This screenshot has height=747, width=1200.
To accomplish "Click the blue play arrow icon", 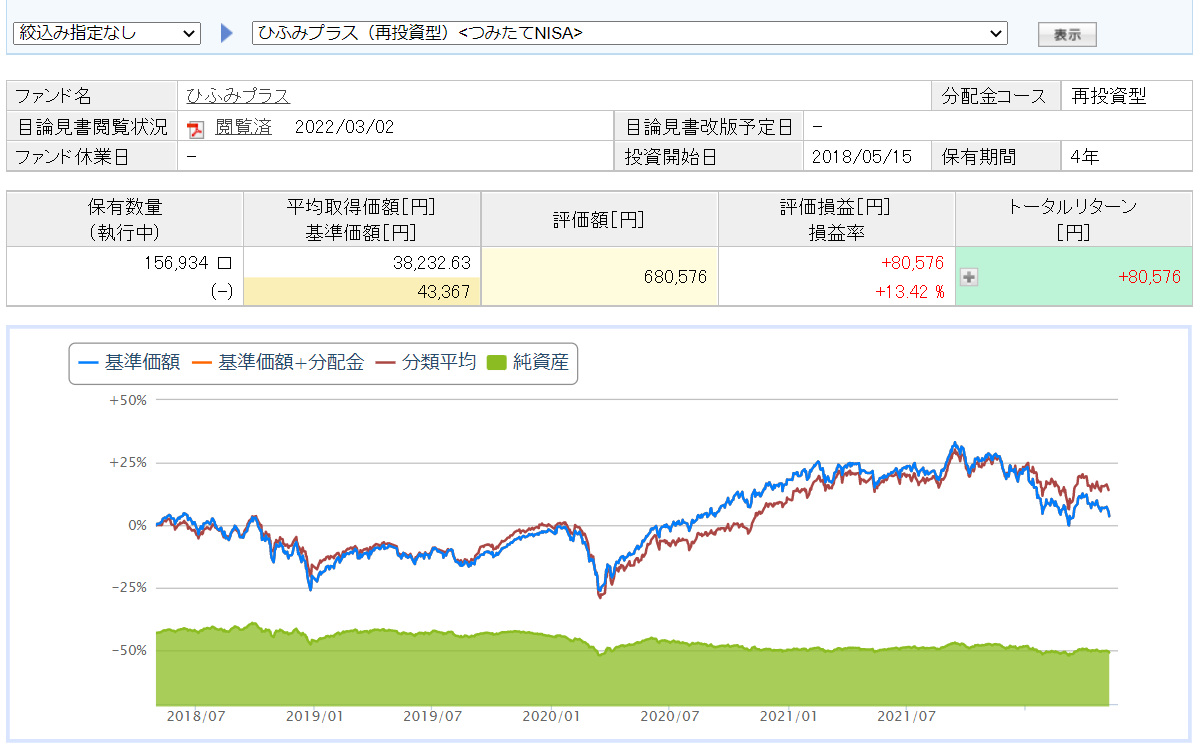I will point(226,34).
